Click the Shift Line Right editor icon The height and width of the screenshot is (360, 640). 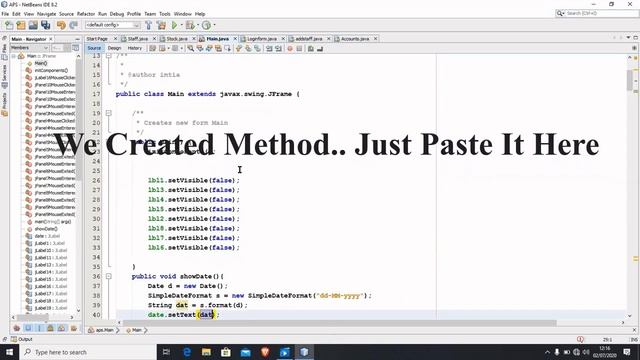(x=278, y=49)
